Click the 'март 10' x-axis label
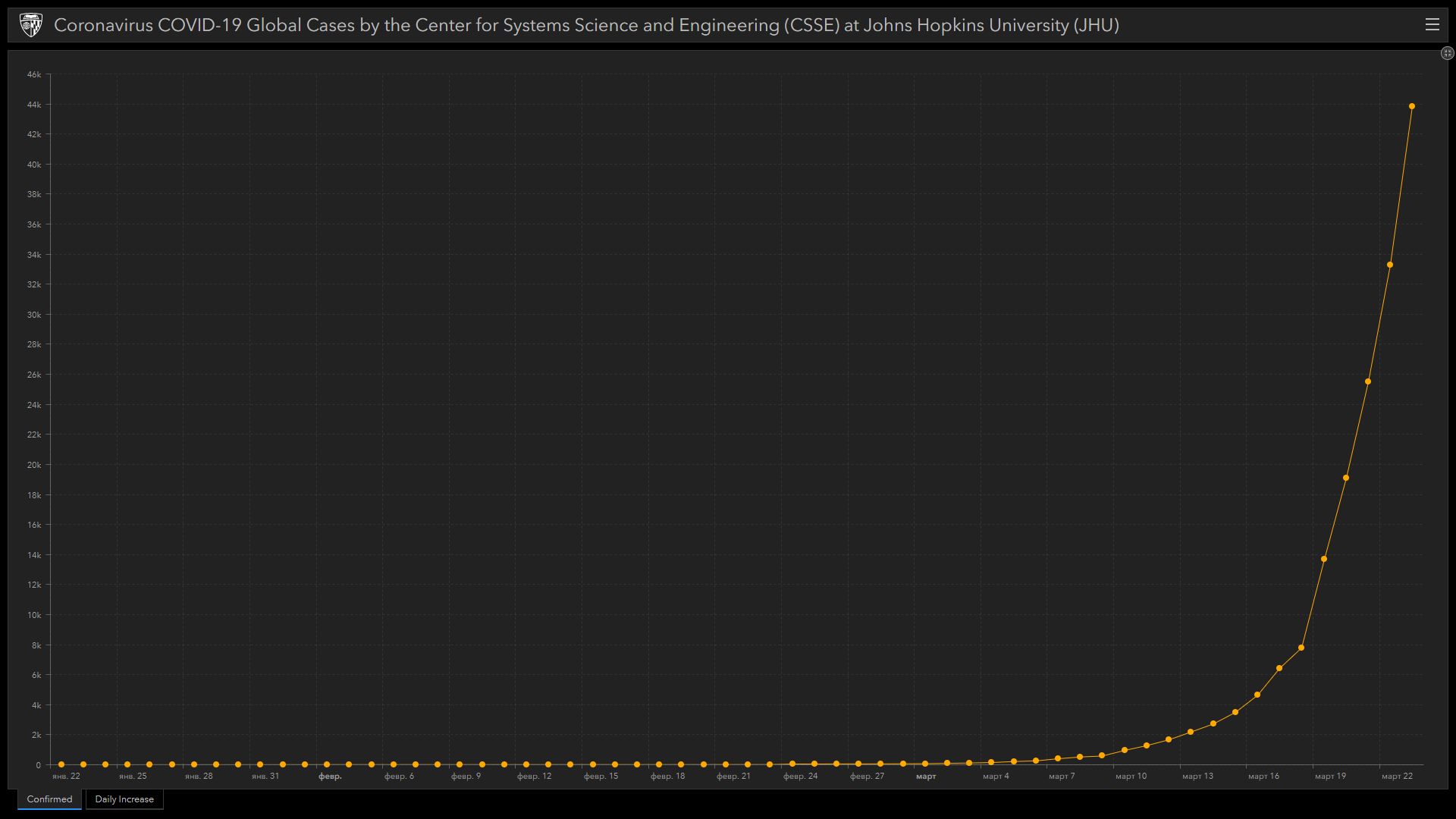This screenshot has height=819, width=1456. click(1131, 776)
